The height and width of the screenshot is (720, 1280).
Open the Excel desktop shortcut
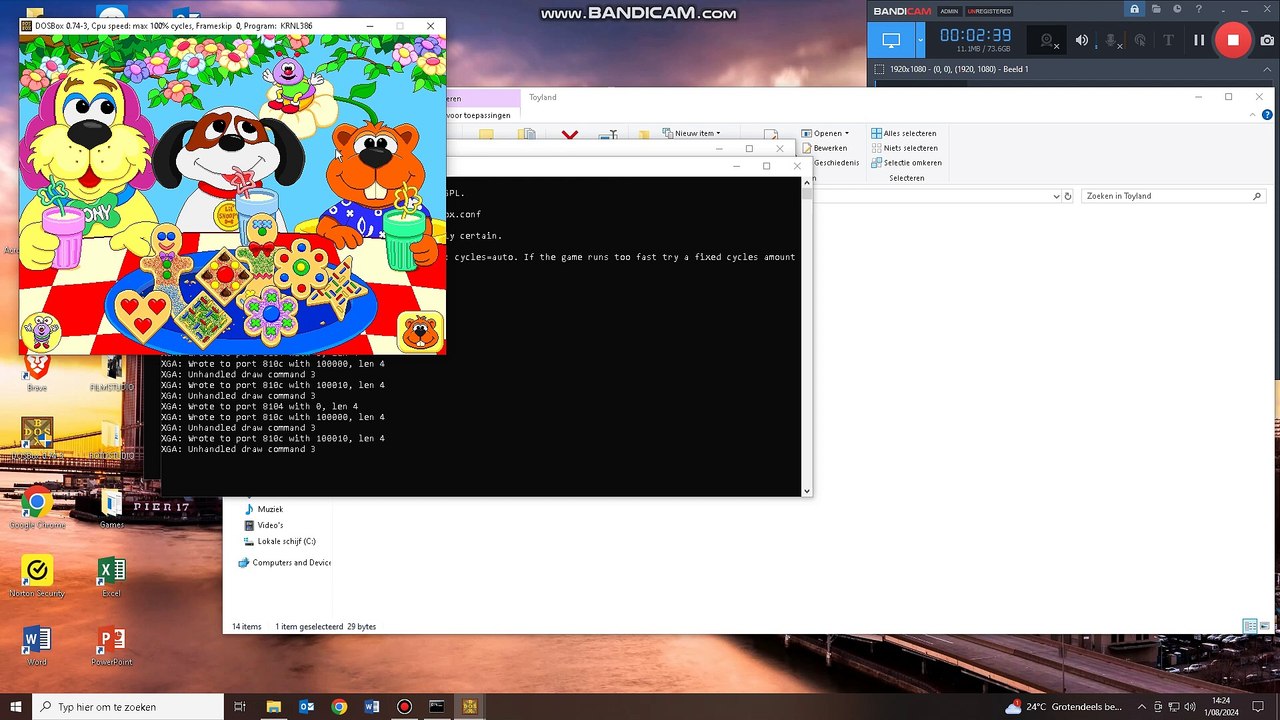(x=111, y=577)
